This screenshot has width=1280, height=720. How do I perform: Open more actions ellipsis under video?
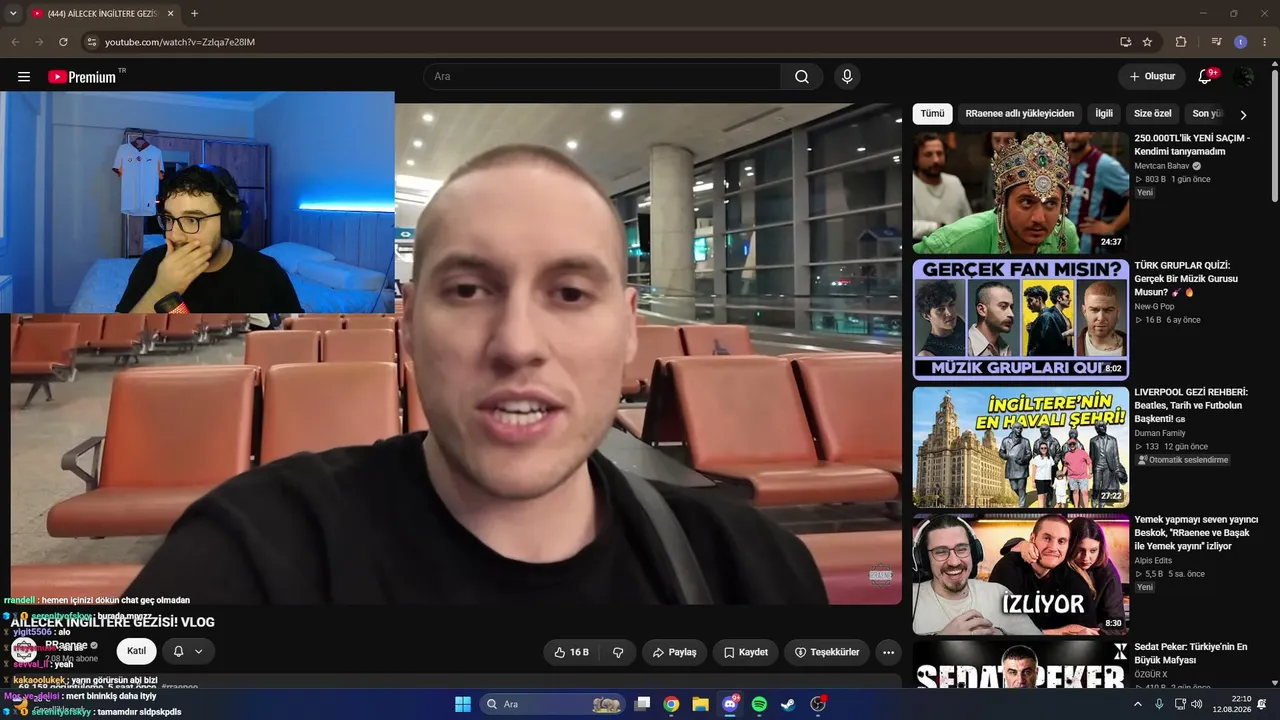[x=888, y=652]
